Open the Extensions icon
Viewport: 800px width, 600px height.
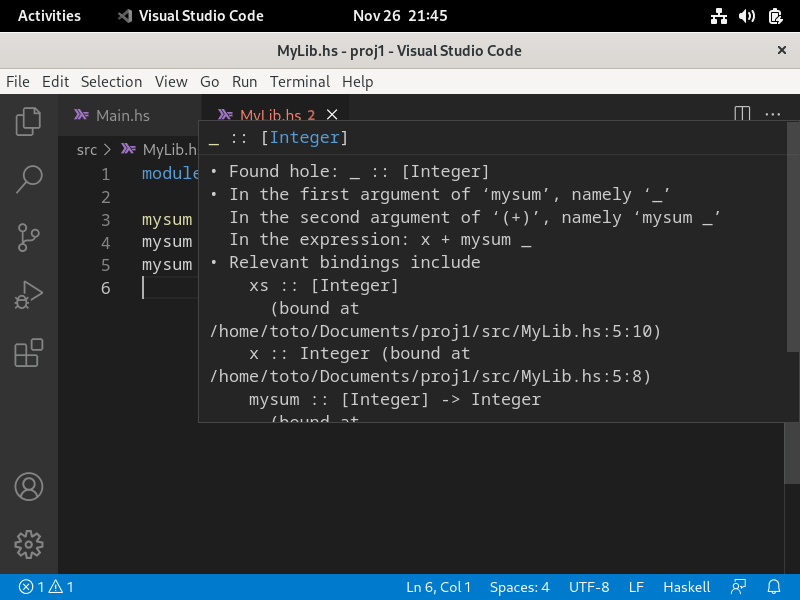(28, 352)
